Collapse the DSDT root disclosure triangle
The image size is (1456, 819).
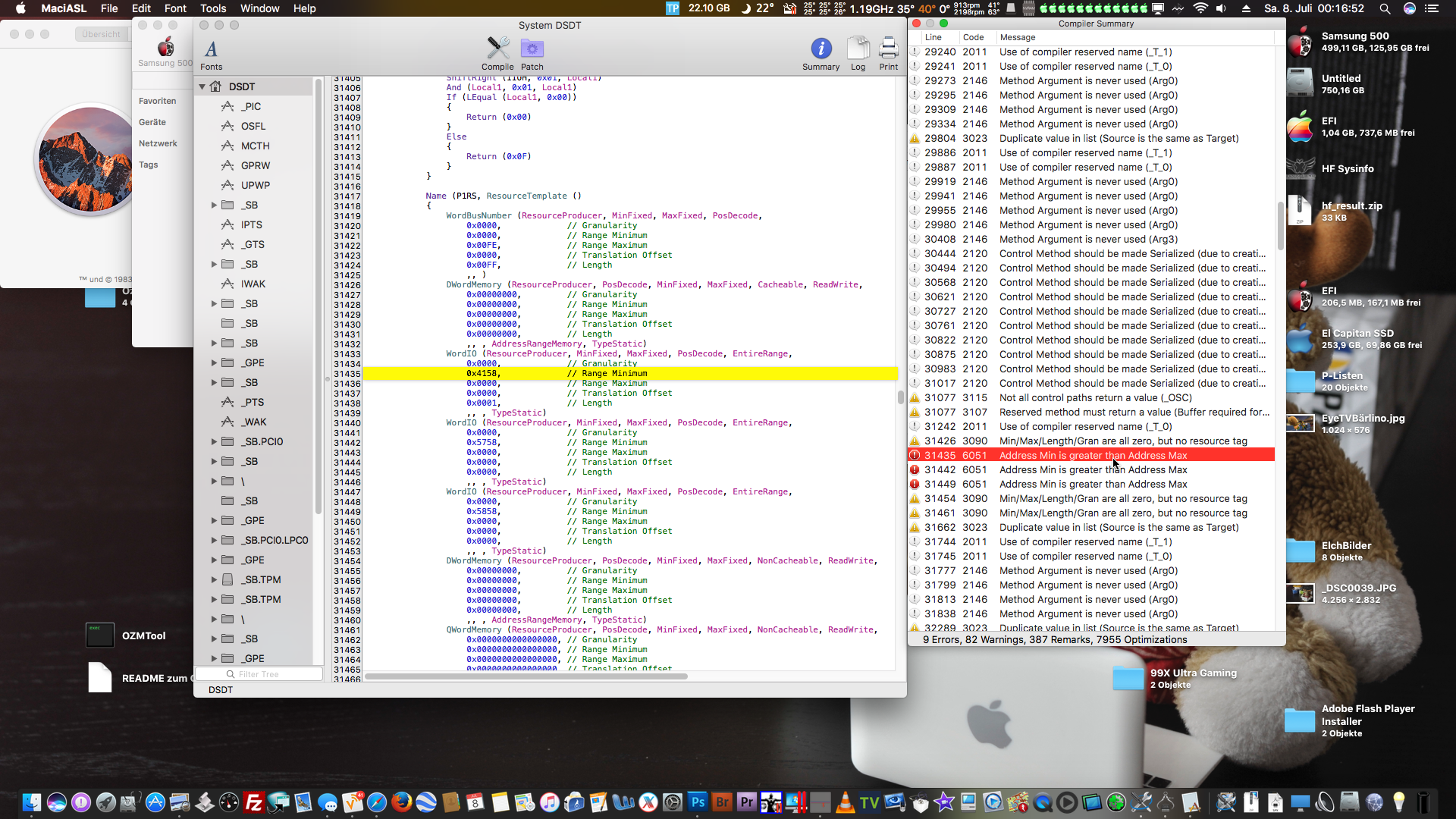pyautogui.click(x=202, y=86)
